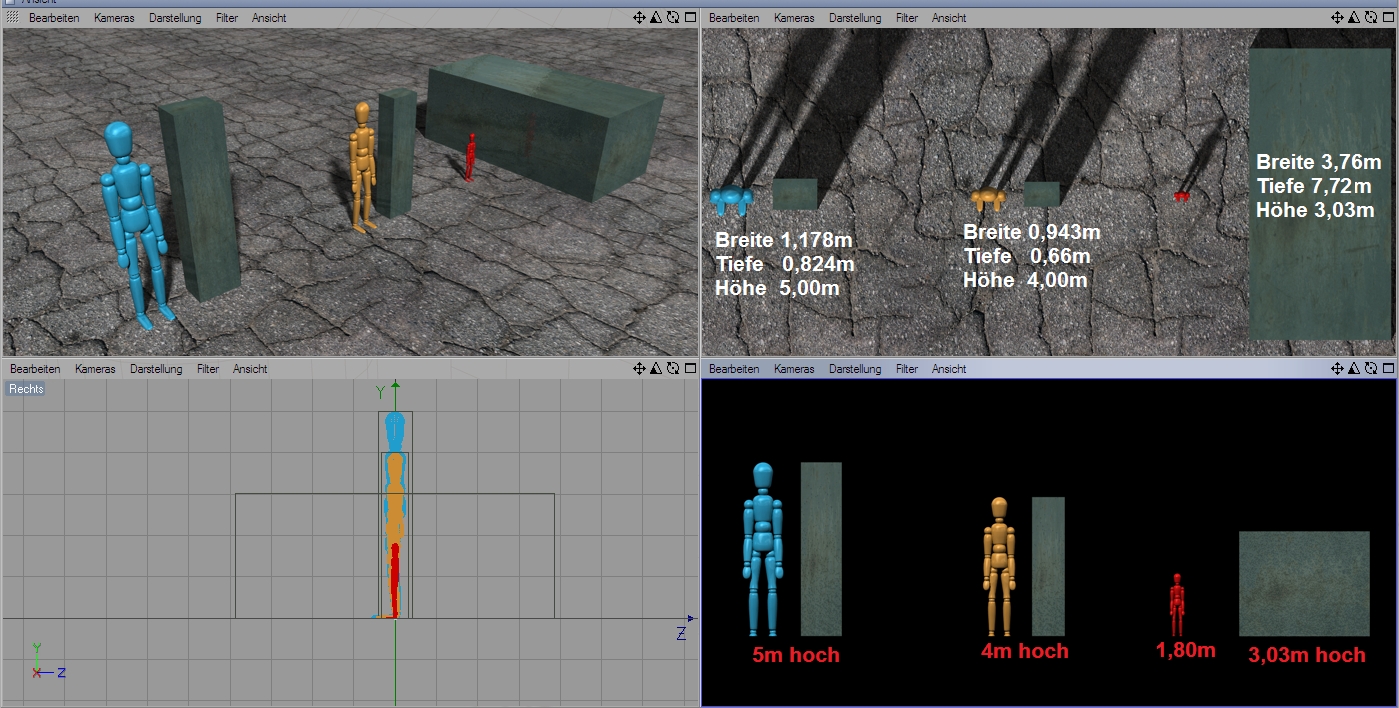Image resolution: width=1399 pixels, height=708 pixels.
Task: Click the pan camera icon in bottom-right viewport
Action: [1339, 369]
